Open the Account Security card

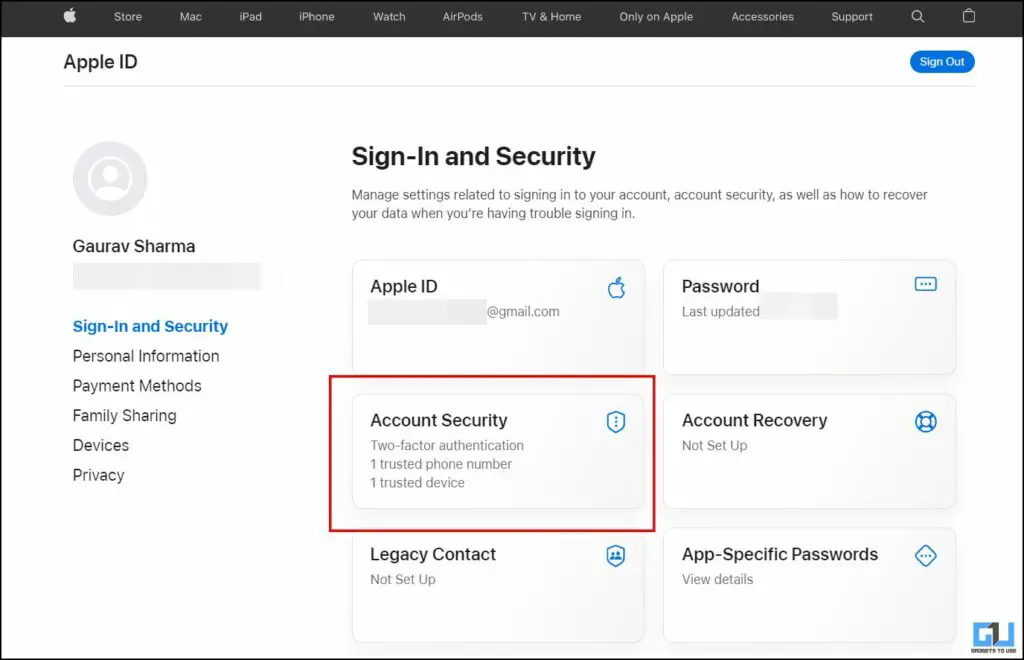click(498, 451)
